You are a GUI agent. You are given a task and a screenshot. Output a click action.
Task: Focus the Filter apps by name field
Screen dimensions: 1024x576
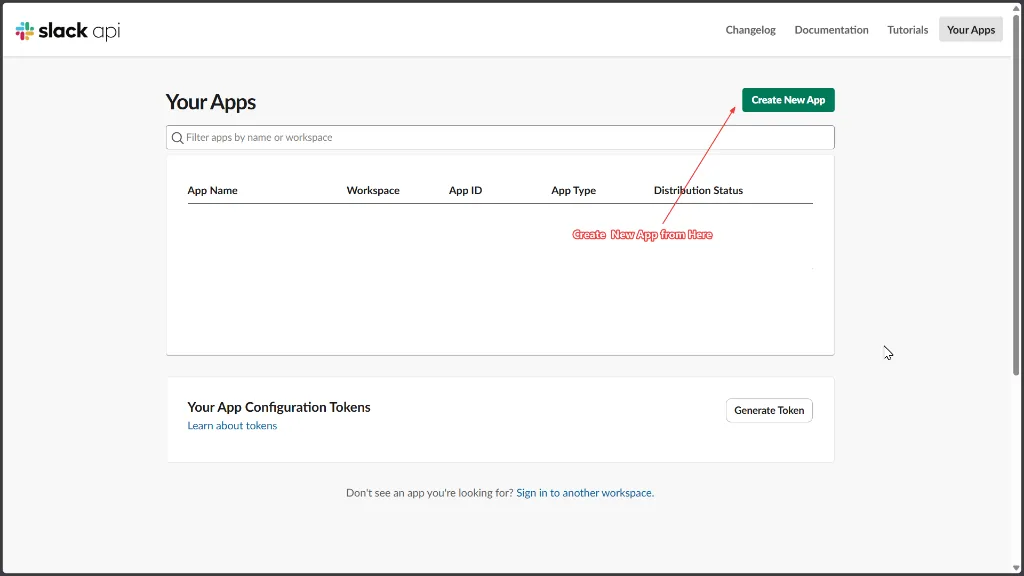(500, 137)
